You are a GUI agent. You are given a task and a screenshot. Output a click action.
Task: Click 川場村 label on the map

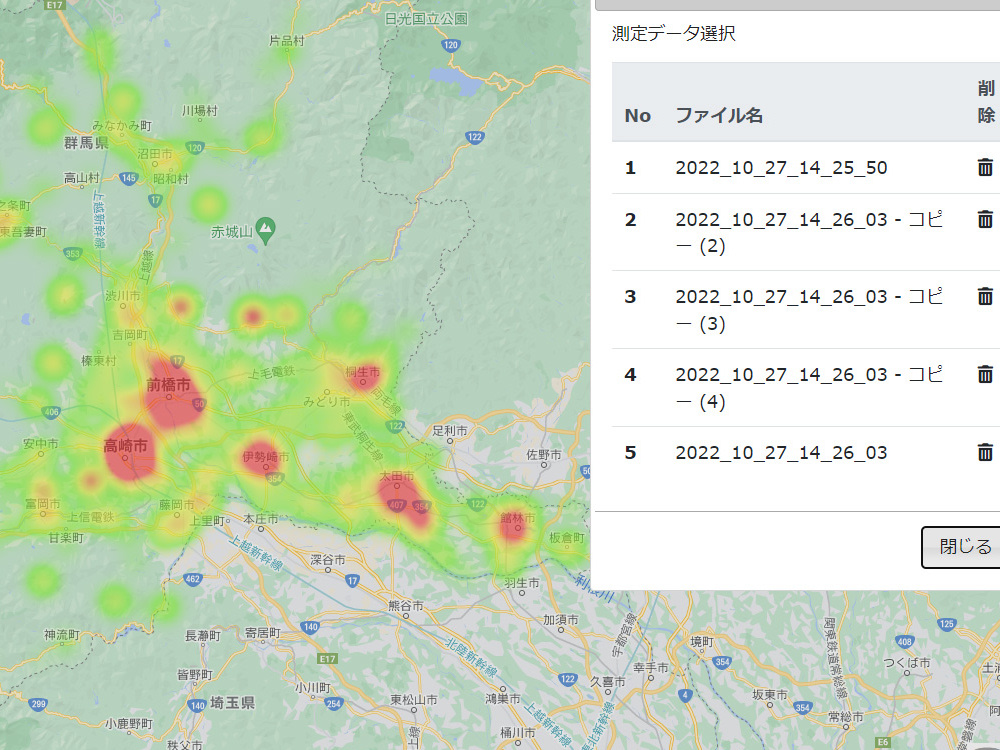[x=200, y=110]
